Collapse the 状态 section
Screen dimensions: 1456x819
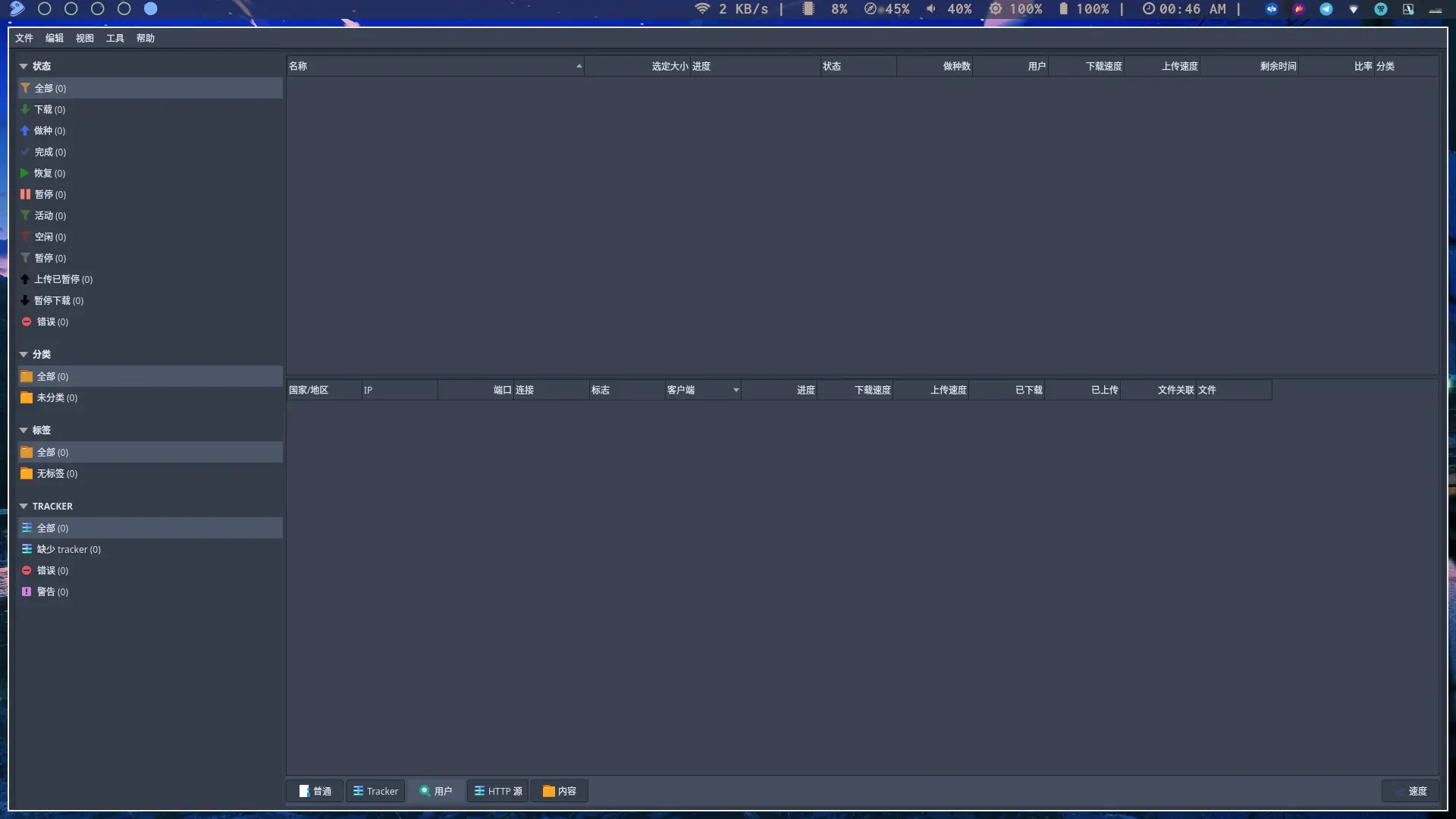click(x=24, y=66)
